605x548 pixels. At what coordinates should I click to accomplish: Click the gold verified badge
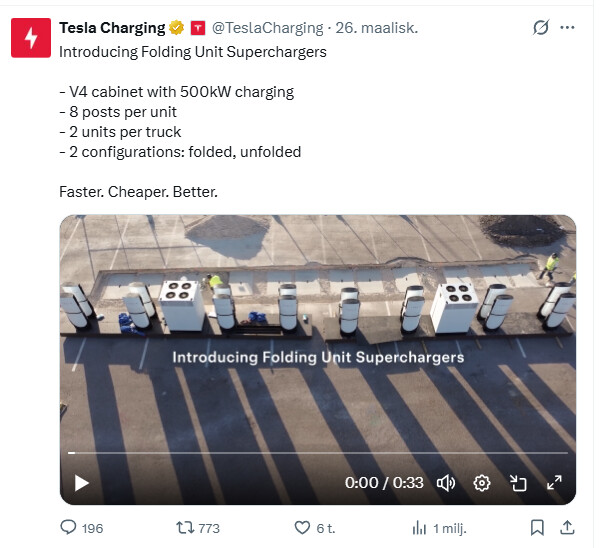(176, 28)
